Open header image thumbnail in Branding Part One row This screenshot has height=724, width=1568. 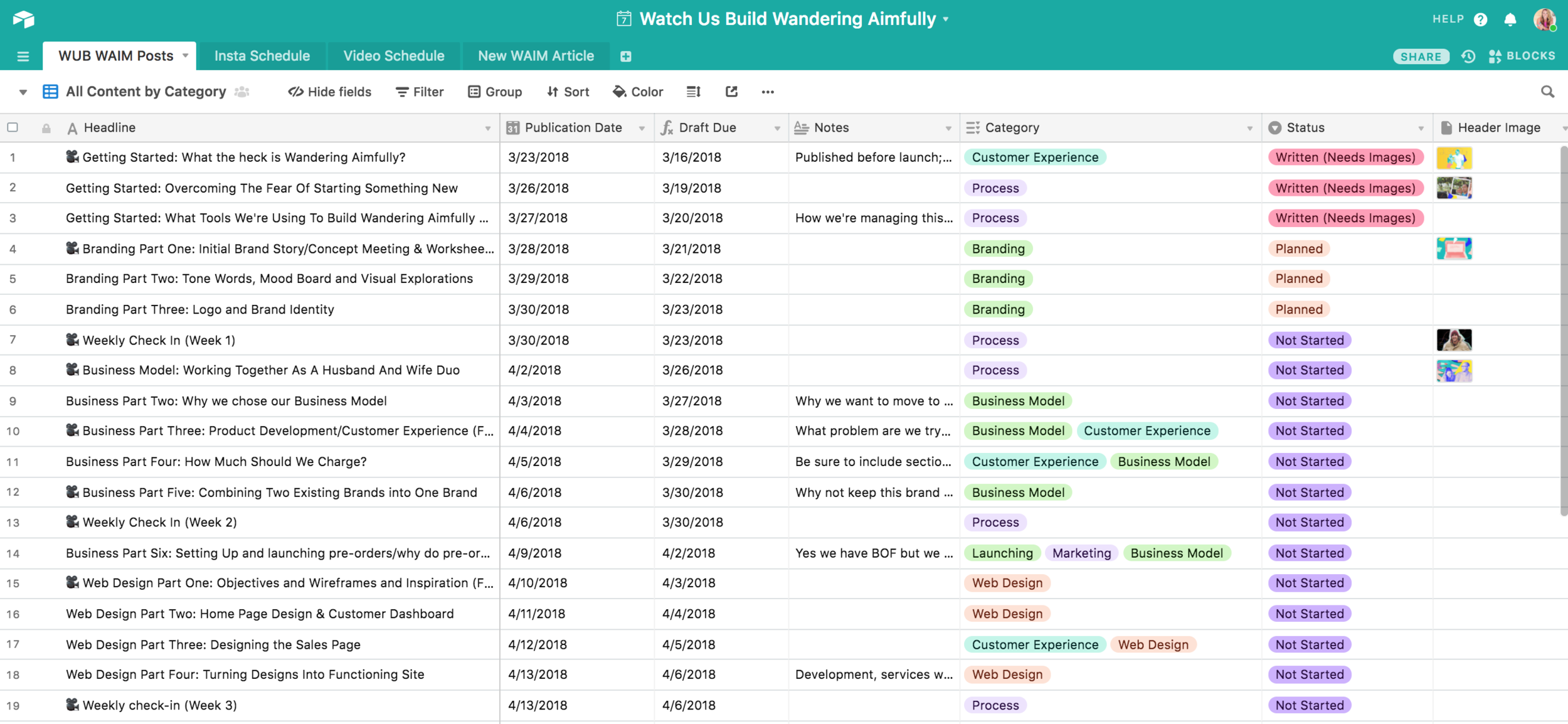pos(1454,249)
